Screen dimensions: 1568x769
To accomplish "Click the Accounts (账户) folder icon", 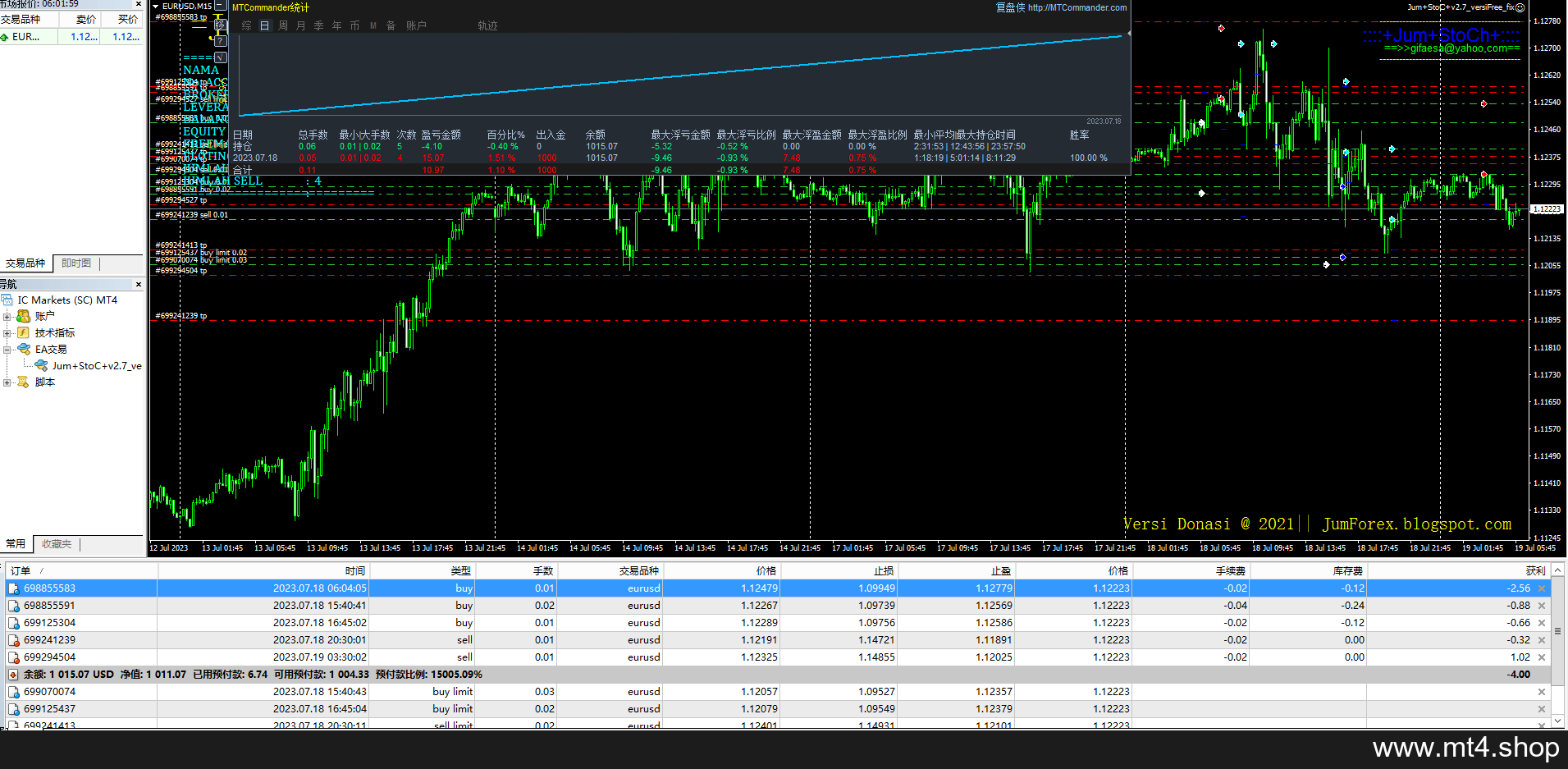I will [x=23, y=316].
